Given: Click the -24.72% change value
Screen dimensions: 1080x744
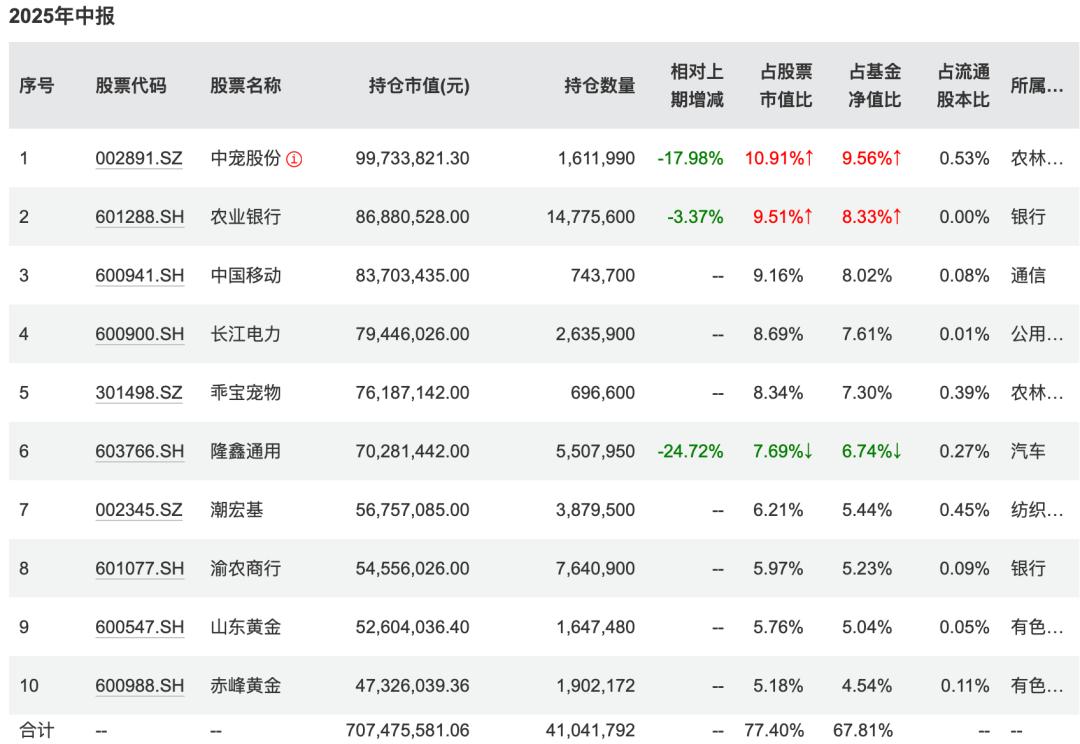Looking at the screenshot, I should 690,451.
